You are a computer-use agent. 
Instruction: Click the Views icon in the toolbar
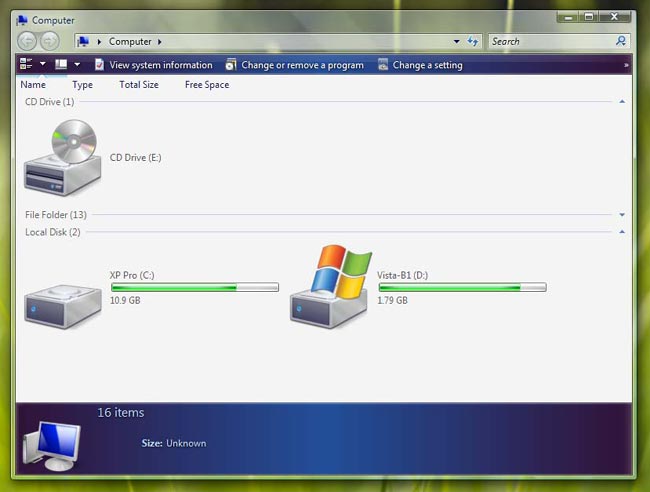click(61, 65)
